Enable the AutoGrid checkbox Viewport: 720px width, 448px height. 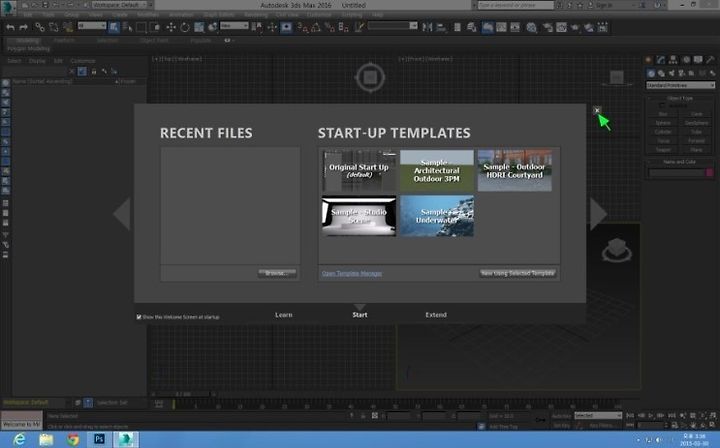pos(662,106)
